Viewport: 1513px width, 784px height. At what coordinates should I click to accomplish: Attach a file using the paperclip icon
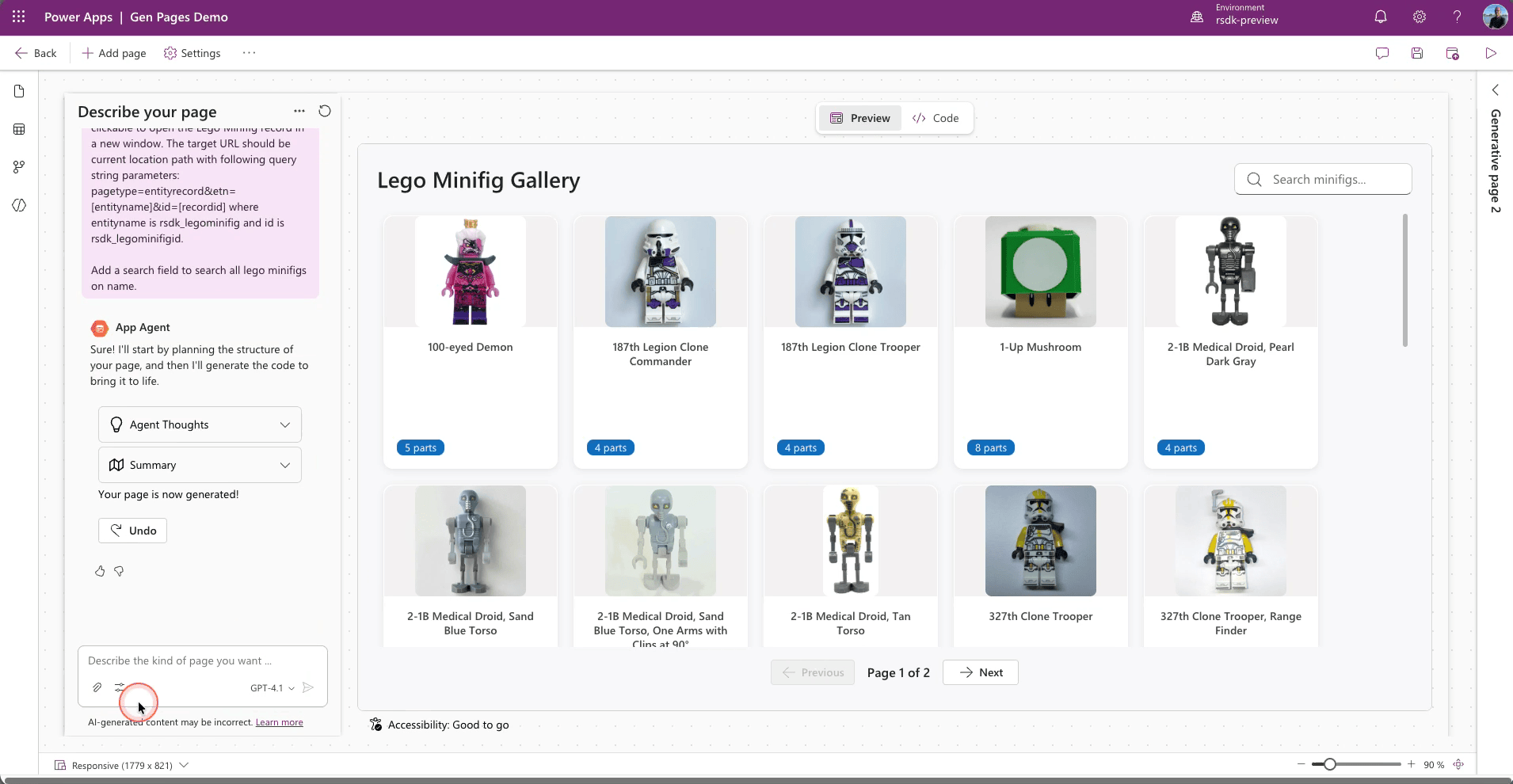(x=97, y=687)
